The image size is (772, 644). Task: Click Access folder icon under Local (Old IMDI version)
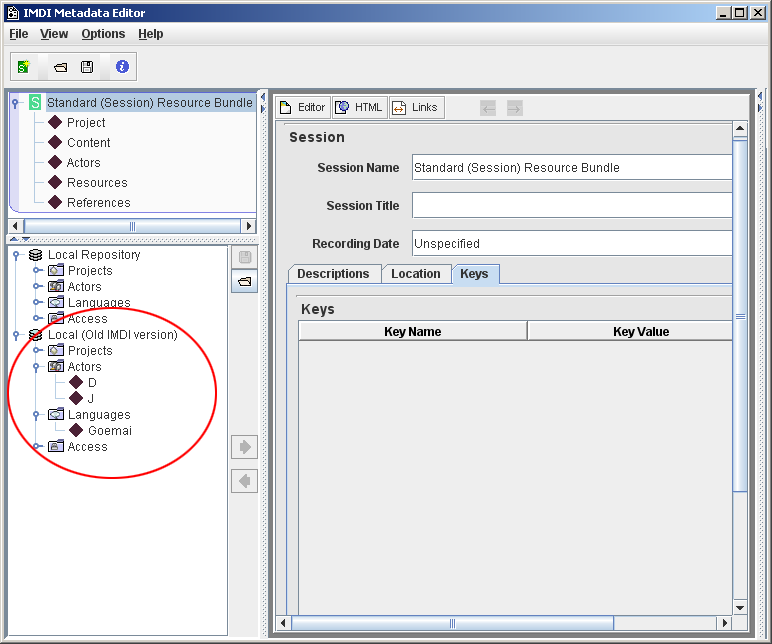(56, 447)
